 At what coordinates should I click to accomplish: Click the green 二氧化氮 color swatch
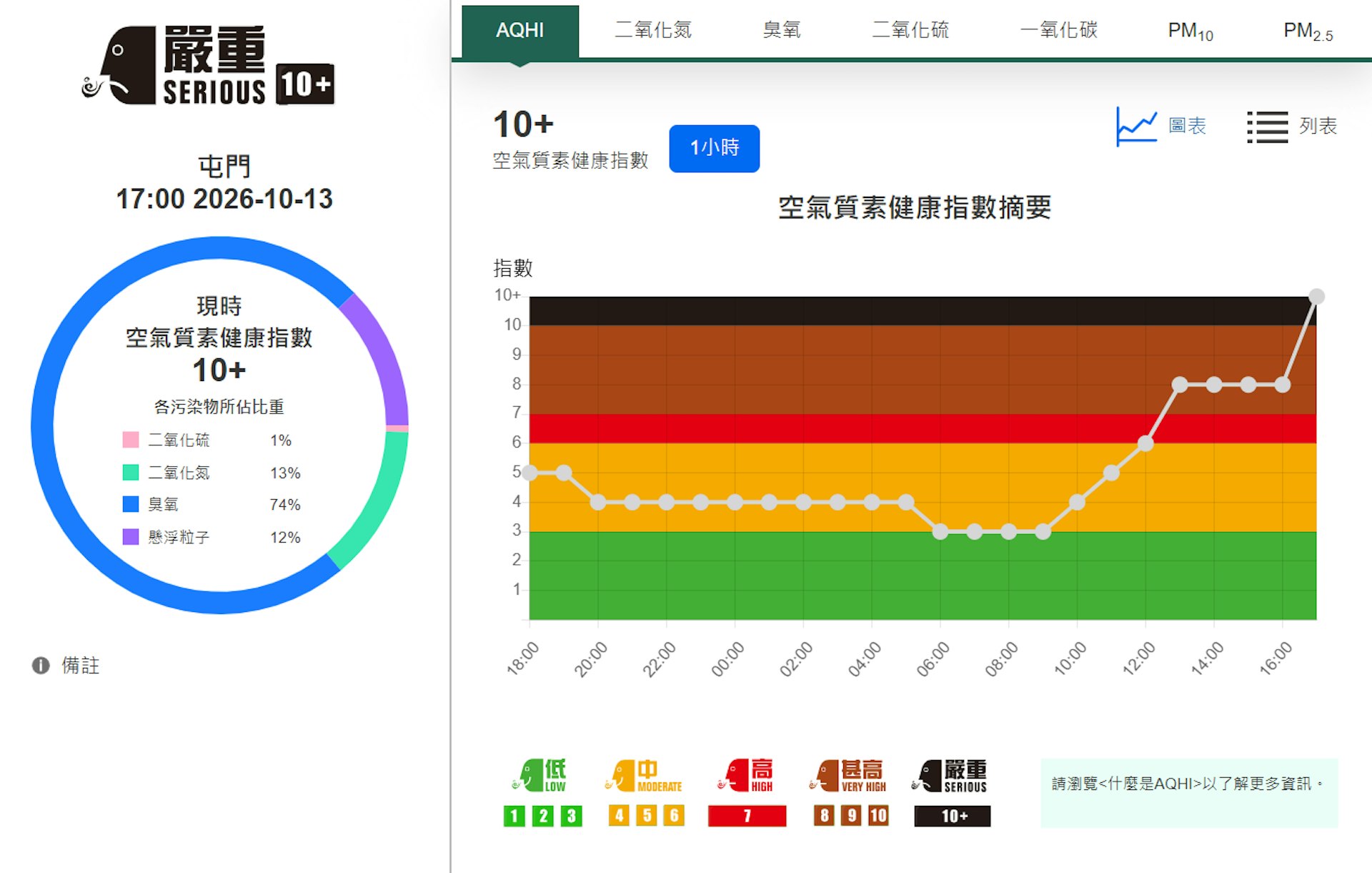coord(131,472)
